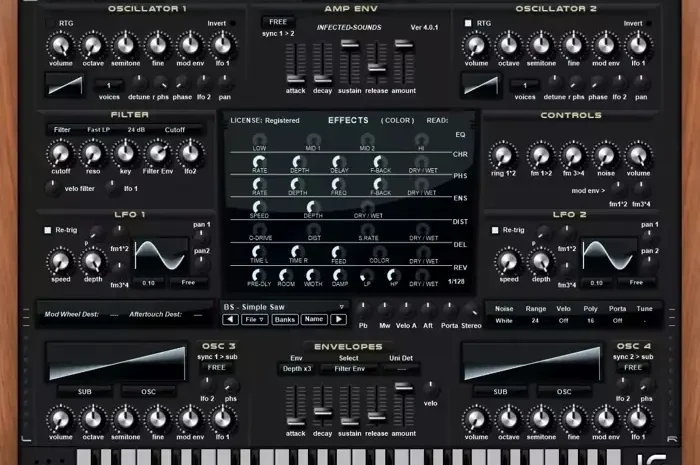Select the REV effects tab
700x465 pixels.
pos(460,268)
